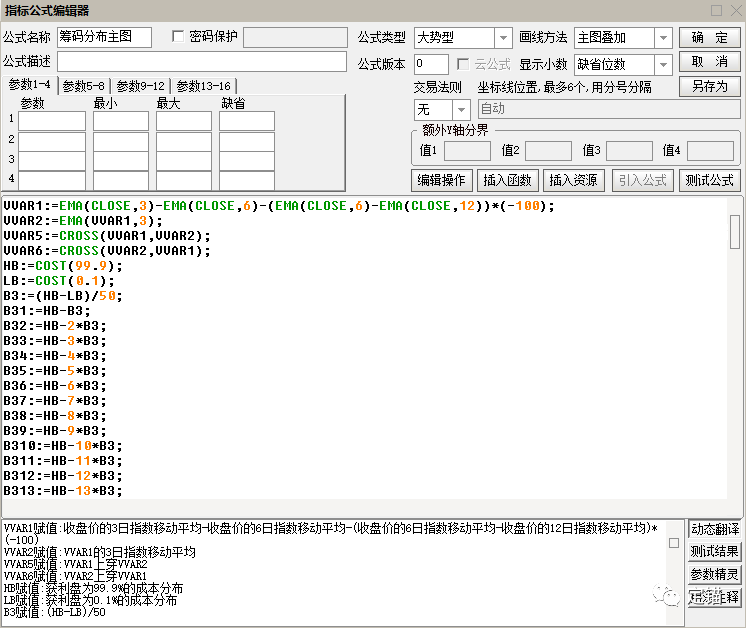
Task: Click the 值3 extra Y-axis field
Action: [629, 151]
